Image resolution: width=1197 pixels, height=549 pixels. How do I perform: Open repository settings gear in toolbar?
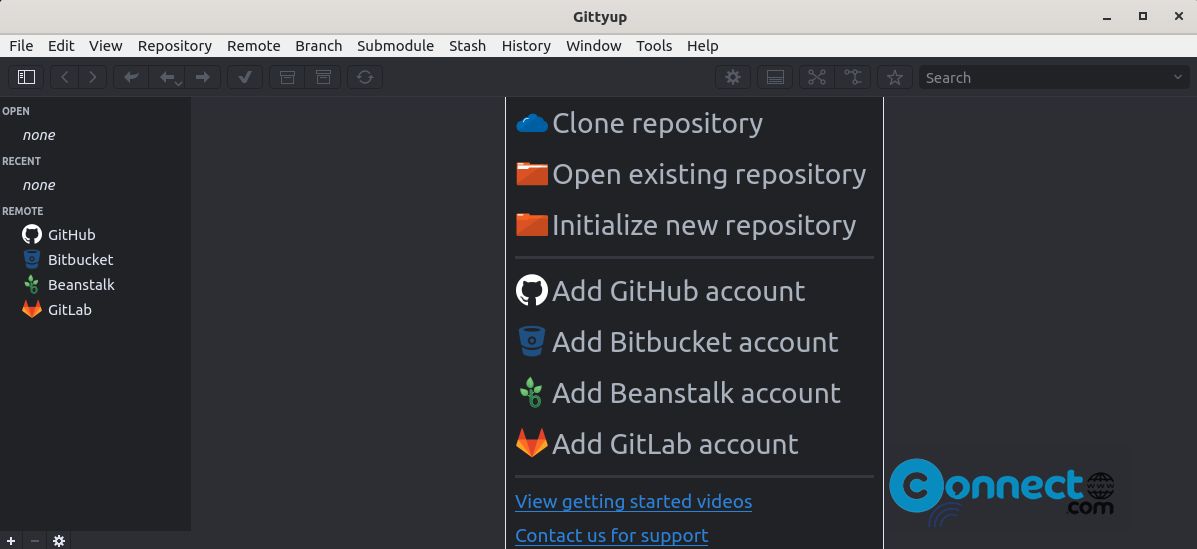pos(733,77)
